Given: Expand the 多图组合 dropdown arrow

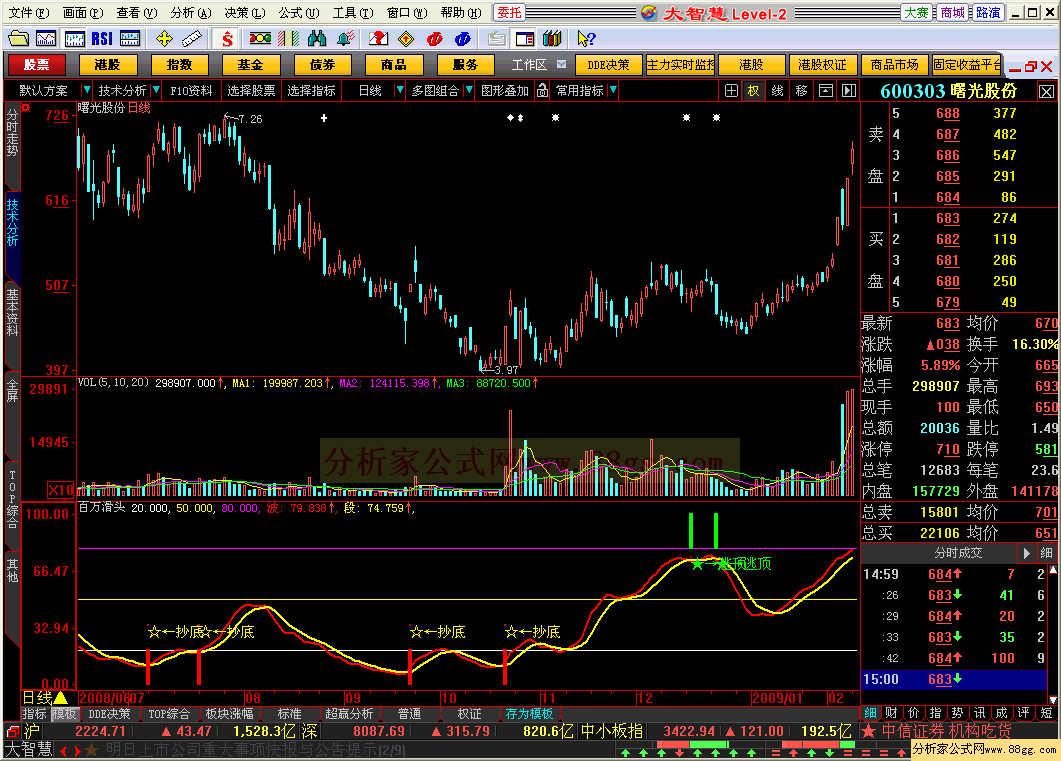Looking at the screenshot, I should click(468, 90).
